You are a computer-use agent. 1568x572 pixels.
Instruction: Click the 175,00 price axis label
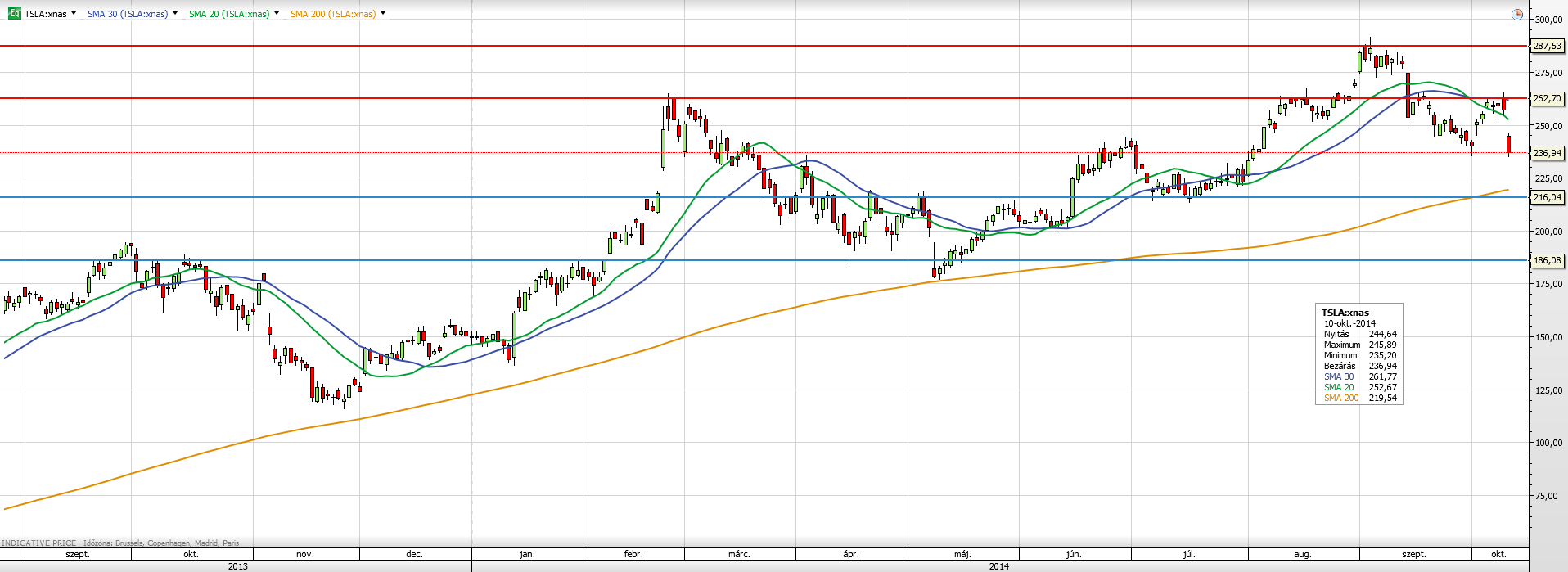1548,284
